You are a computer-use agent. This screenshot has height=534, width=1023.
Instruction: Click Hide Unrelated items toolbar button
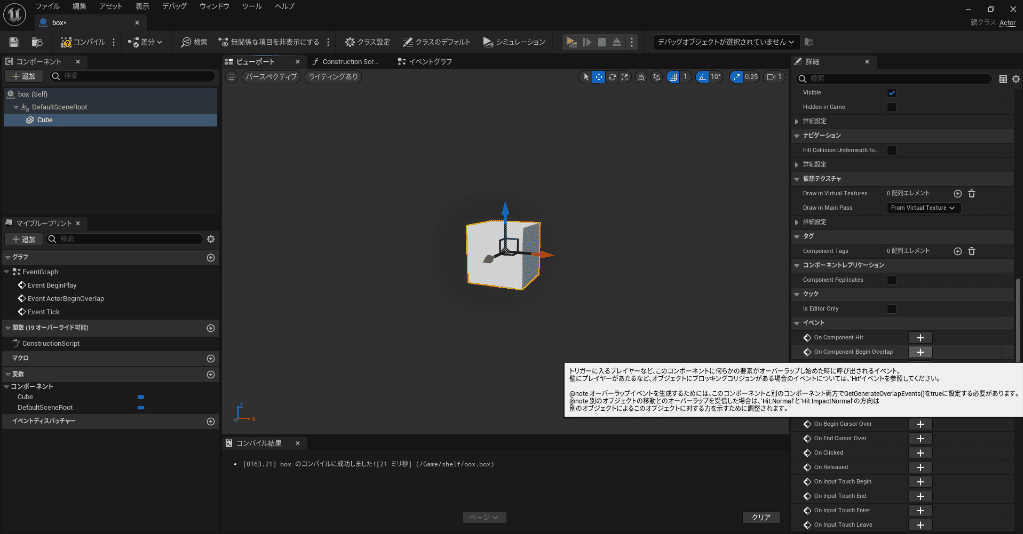click(269, 42)
